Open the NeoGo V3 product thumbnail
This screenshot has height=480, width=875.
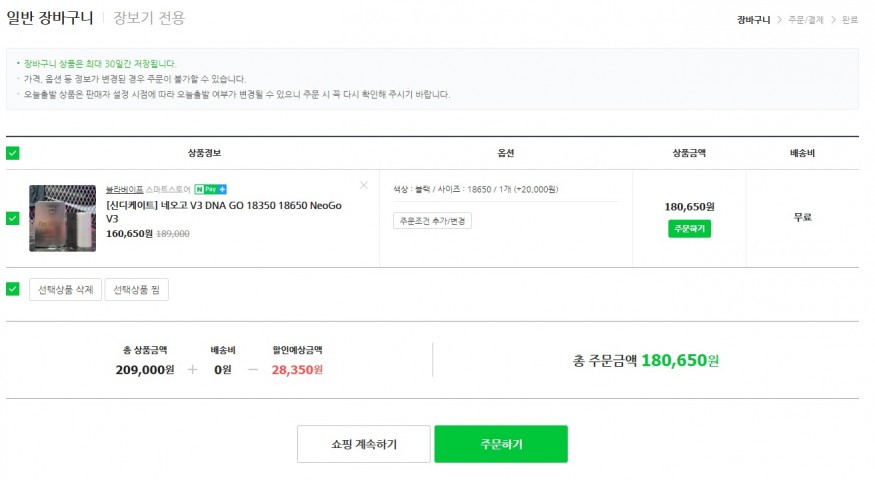pyautogui.click(x=62, y=218)
